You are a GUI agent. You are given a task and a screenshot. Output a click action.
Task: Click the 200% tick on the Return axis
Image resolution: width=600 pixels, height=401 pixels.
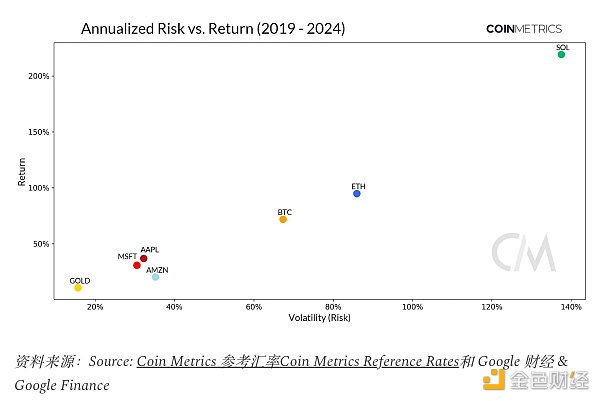click(x=39, y=76)
